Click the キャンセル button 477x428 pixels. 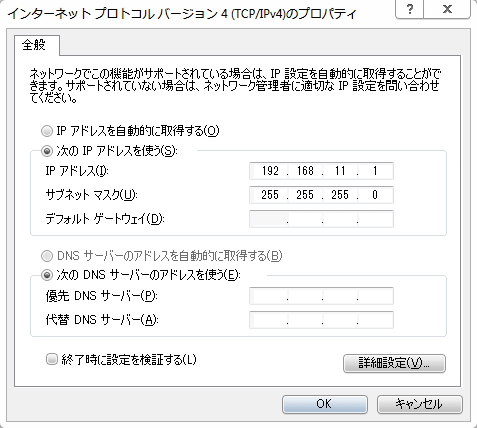coord(420,404)
